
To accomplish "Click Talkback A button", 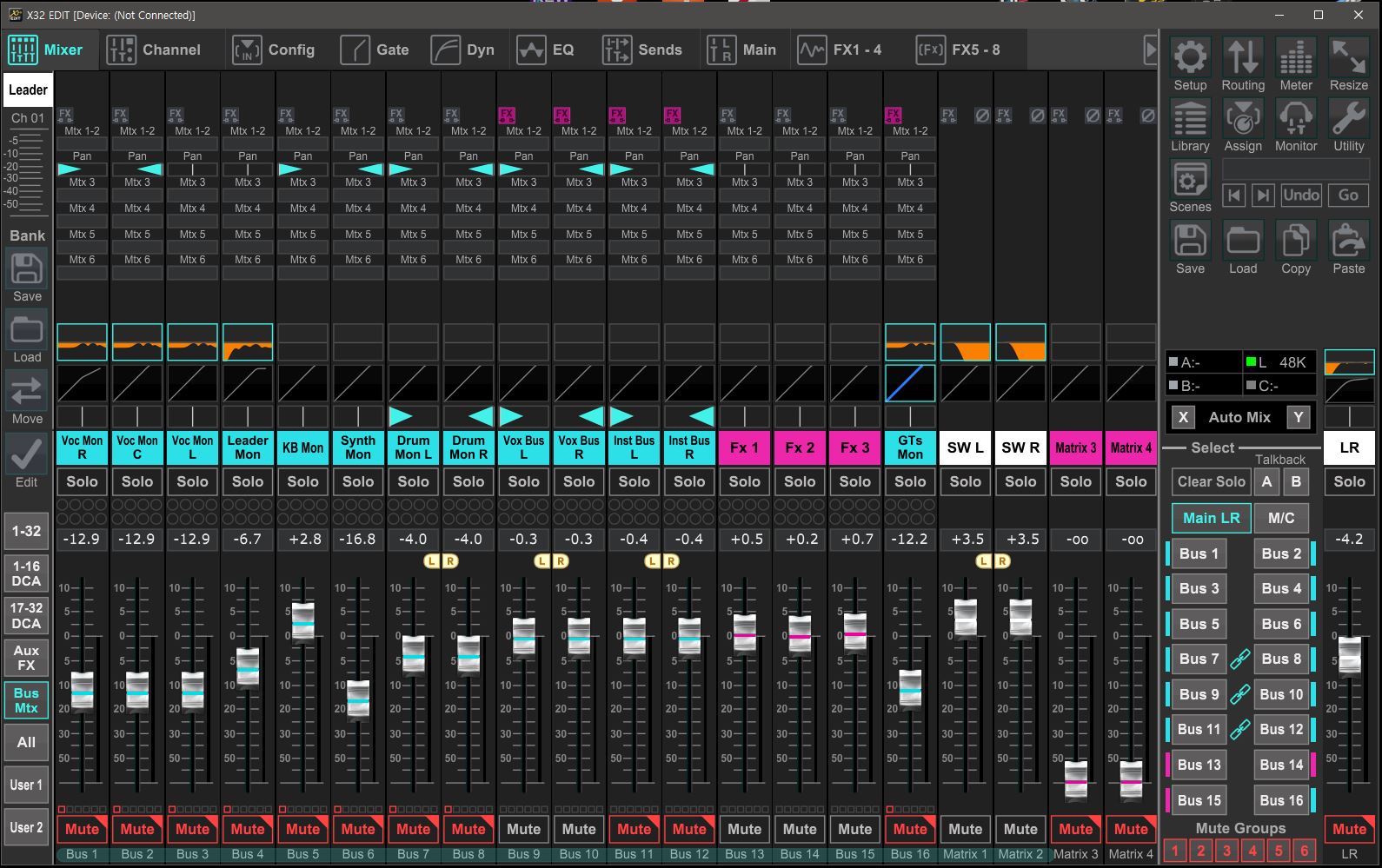I will pos(1266,481).
